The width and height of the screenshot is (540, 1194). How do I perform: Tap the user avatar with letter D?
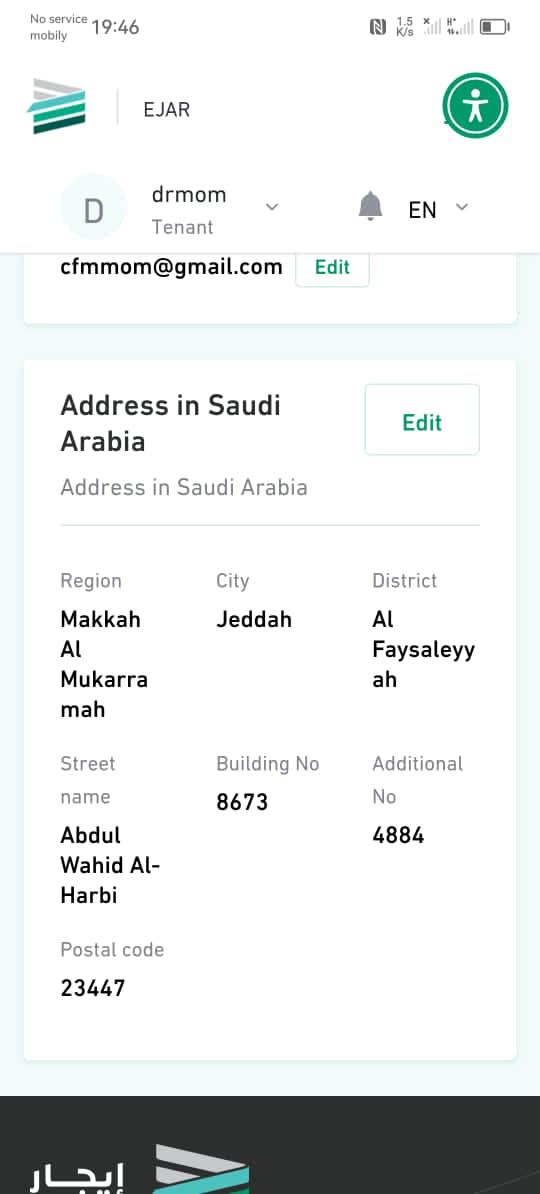[93, 208]
